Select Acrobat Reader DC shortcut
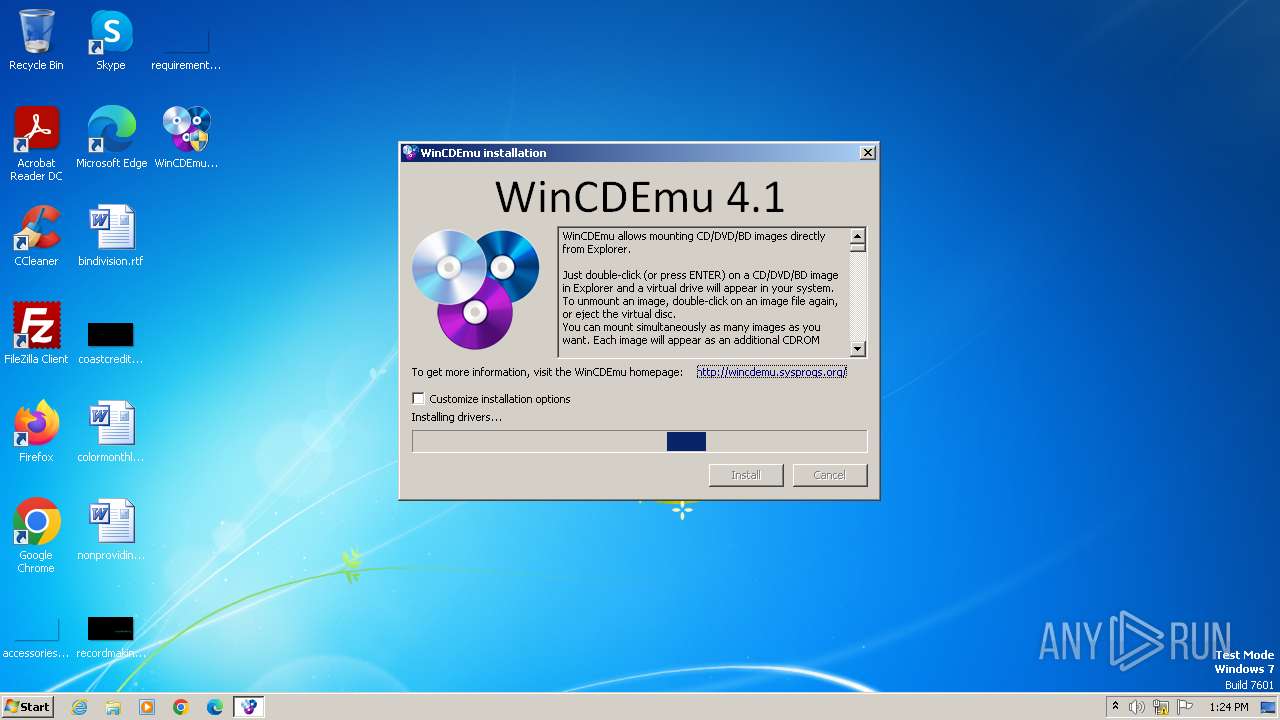 36,144
